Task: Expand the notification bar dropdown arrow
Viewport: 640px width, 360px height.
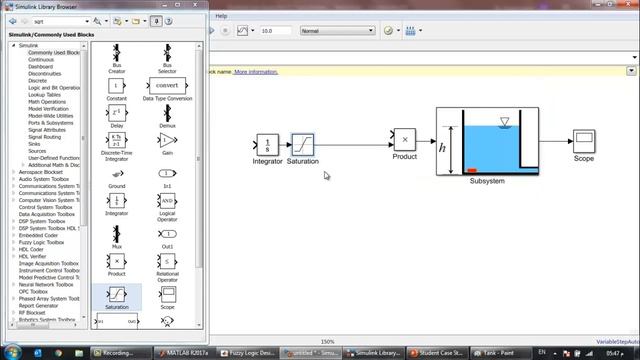Action: coord(631,71)
